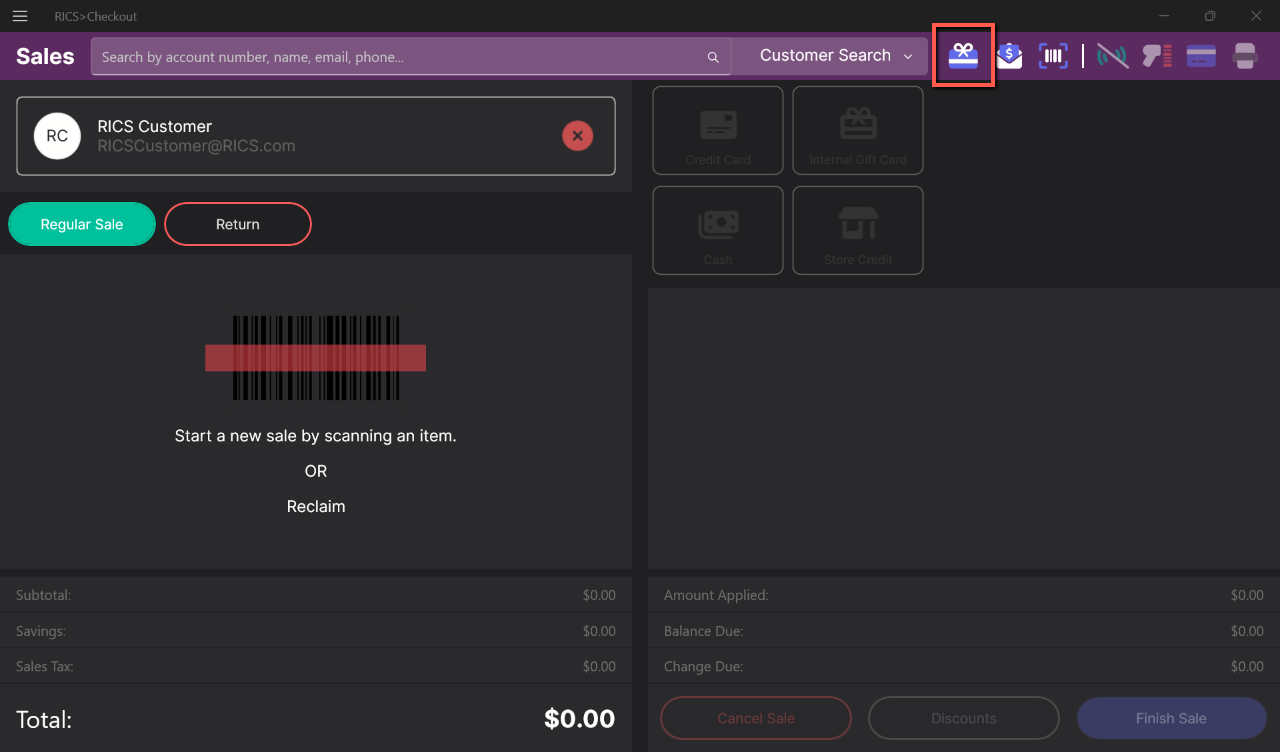Click the search magnifier icon

(713, 57)
